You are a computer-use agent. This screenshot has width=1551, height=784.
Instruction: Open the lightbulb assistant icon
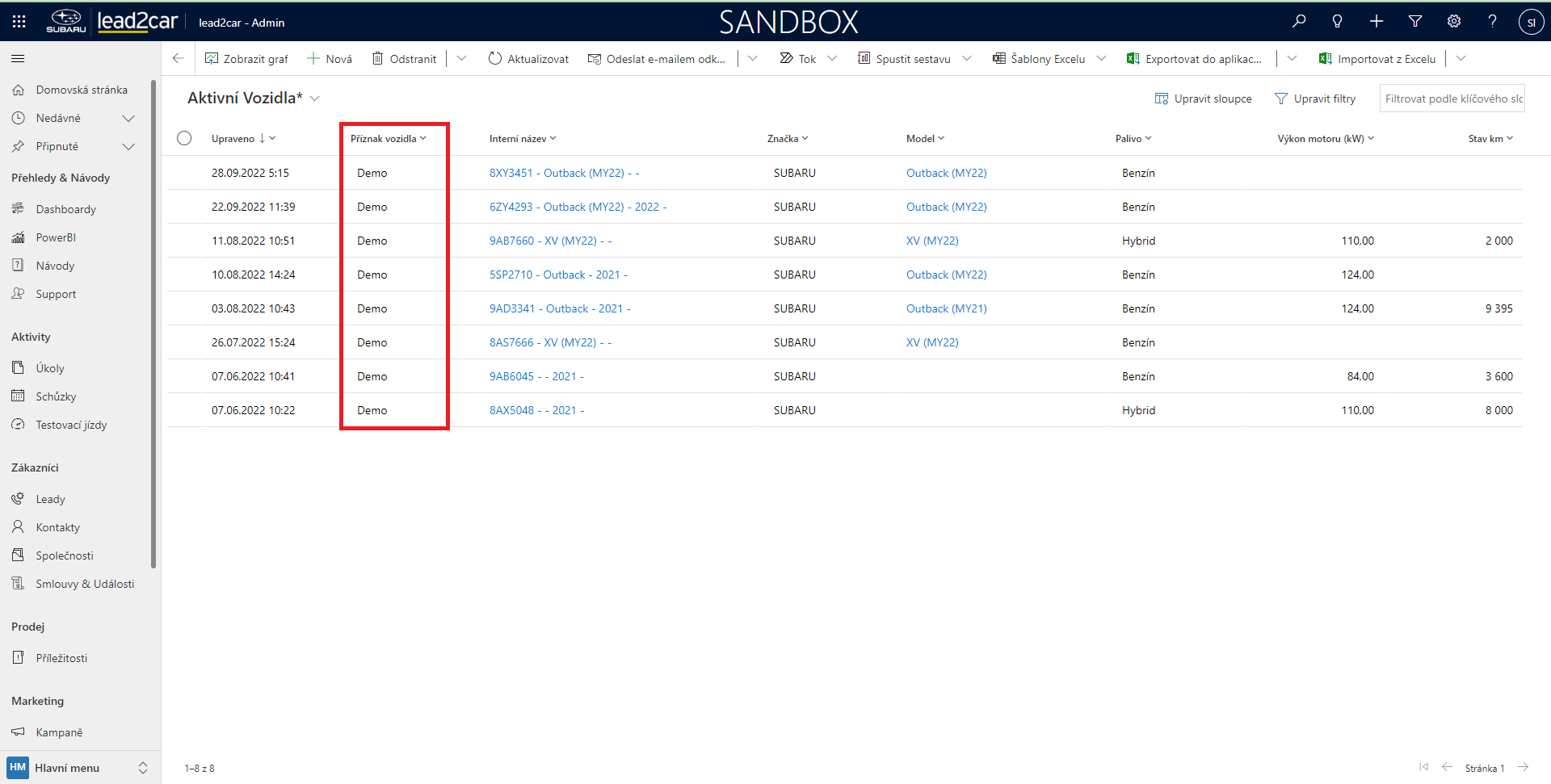pyautogui.click(x=1337, y=22)
